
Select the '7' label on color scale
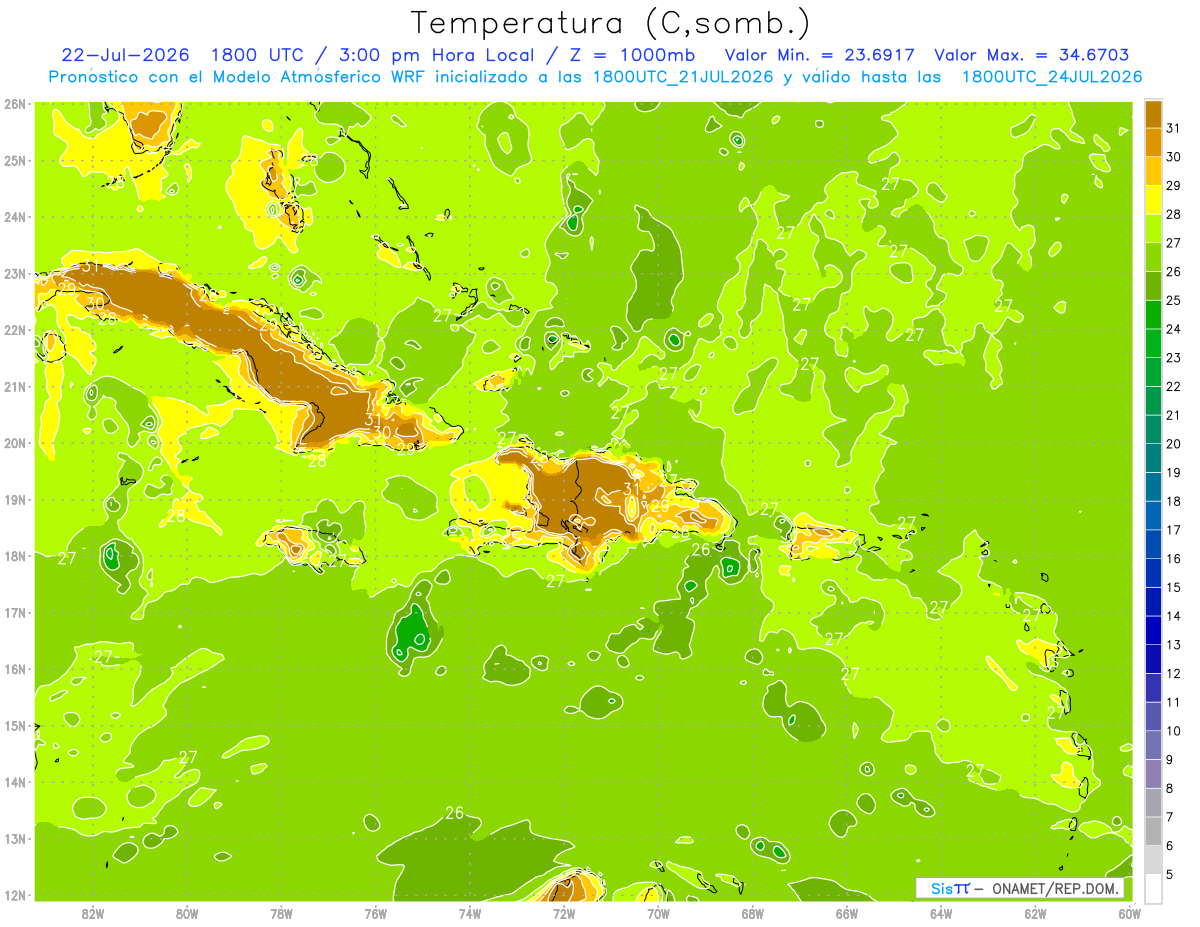click(x=1170, y=817)
